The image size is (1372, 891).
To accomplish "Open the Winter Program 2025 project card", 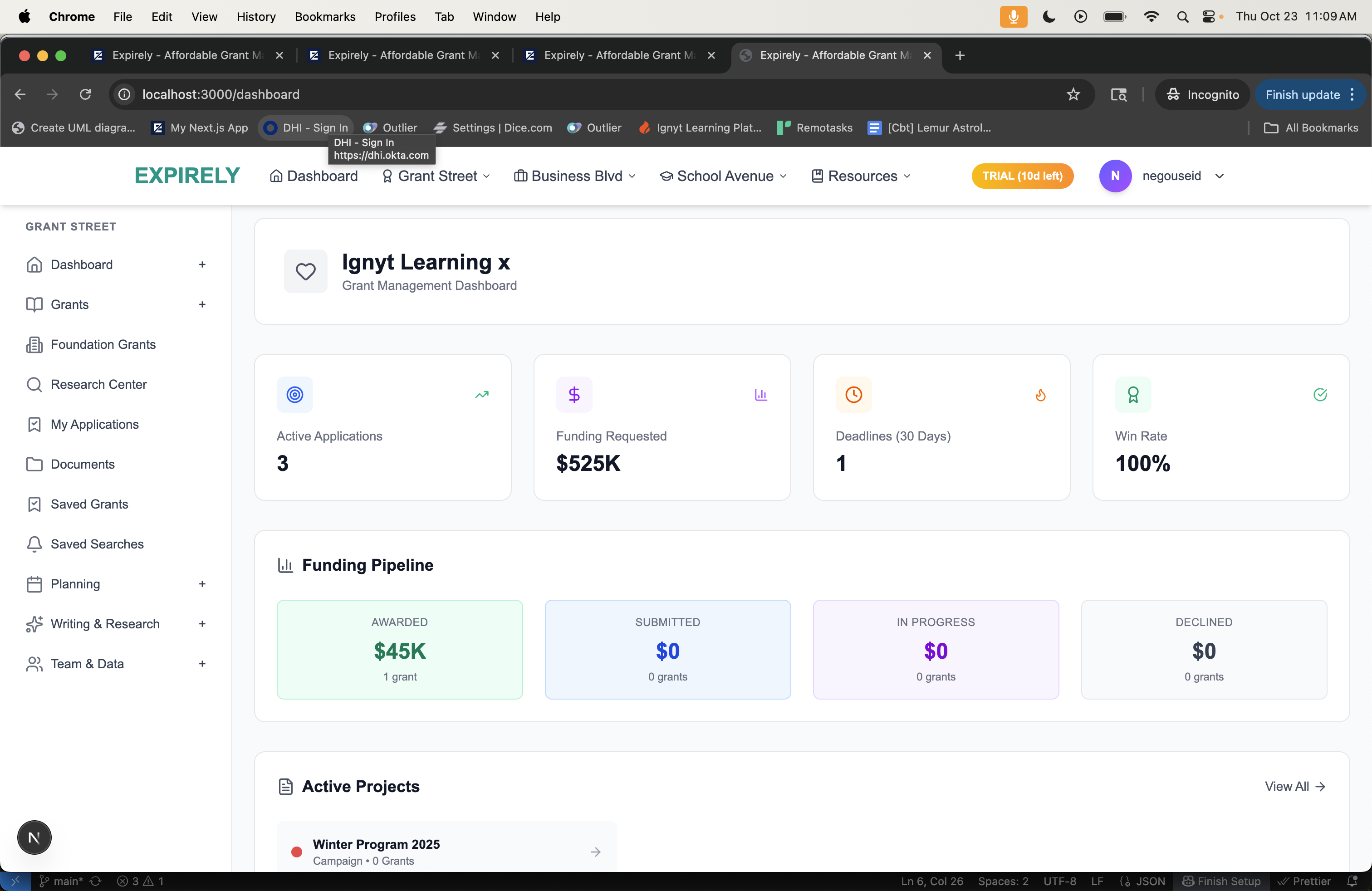I will click(447, 851).
